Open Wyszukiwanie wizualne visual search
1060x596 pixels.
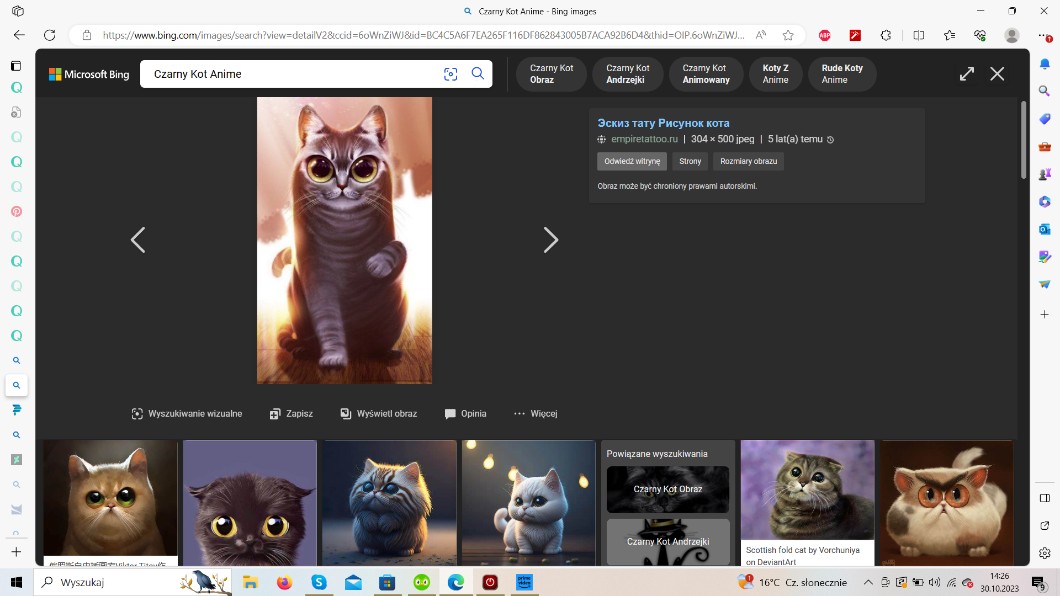187,413
